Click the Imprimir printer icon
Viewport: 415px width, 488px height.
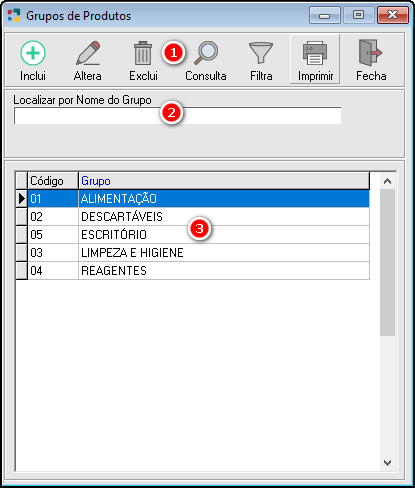(315, 53)
